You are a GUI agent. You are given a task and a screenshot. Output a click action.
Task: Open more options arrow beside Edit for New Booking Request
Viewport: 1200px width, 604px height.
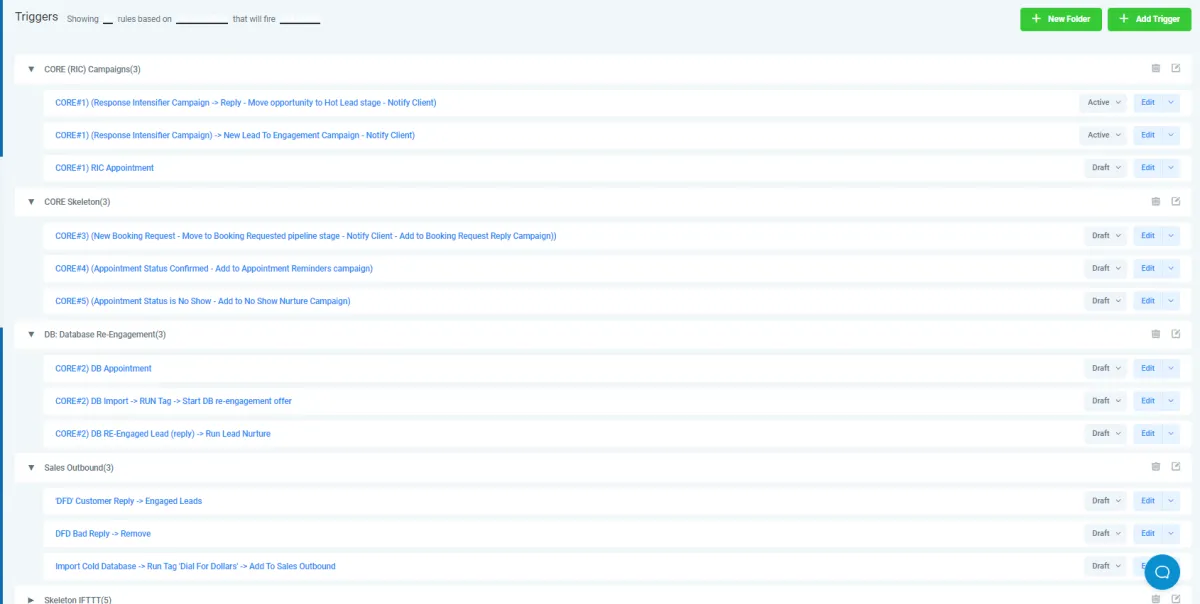[1172, 236]
